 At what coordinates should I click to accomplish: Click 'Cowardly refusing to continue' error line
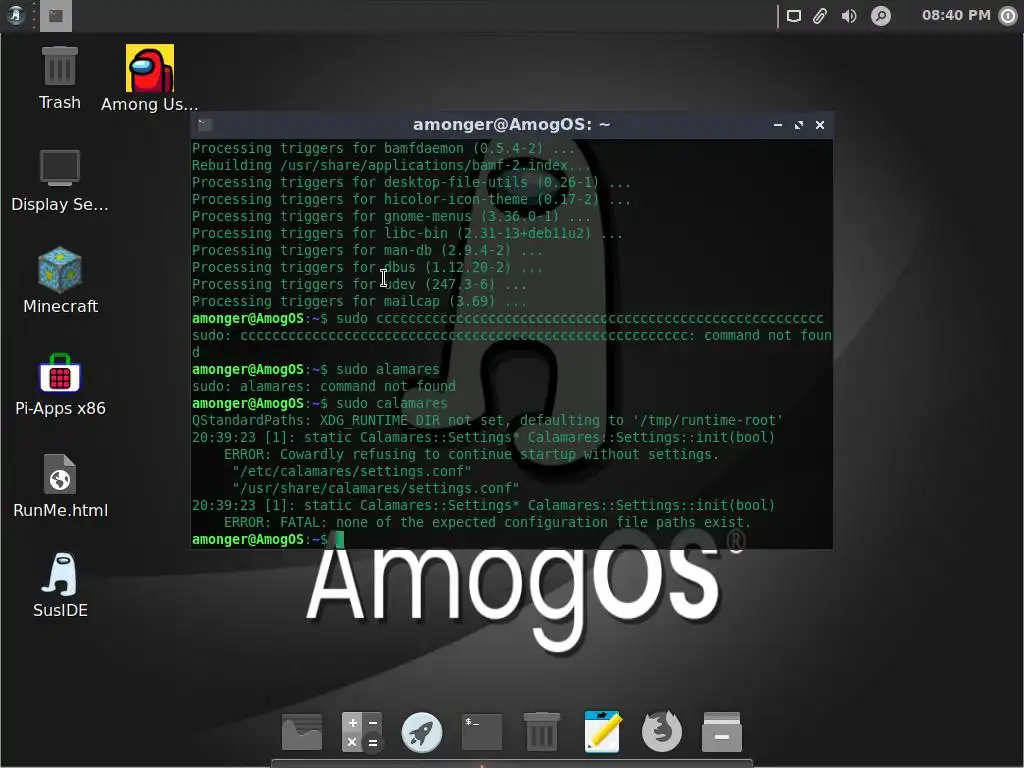click(471, 454)
